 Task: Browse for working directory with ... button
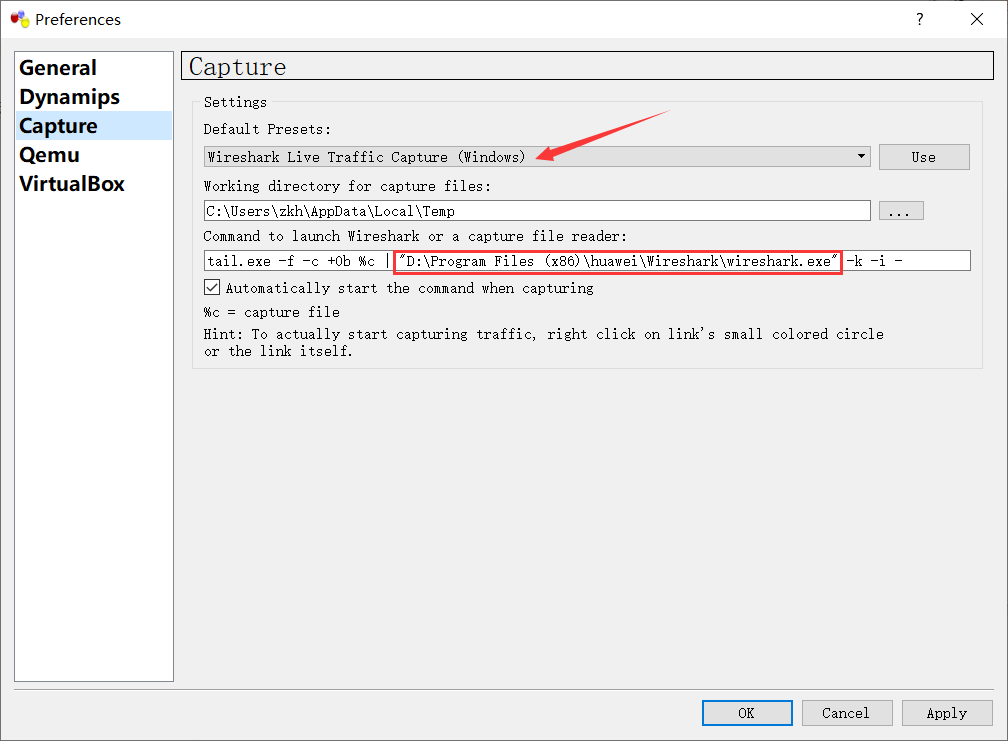(x=901, y=211)
